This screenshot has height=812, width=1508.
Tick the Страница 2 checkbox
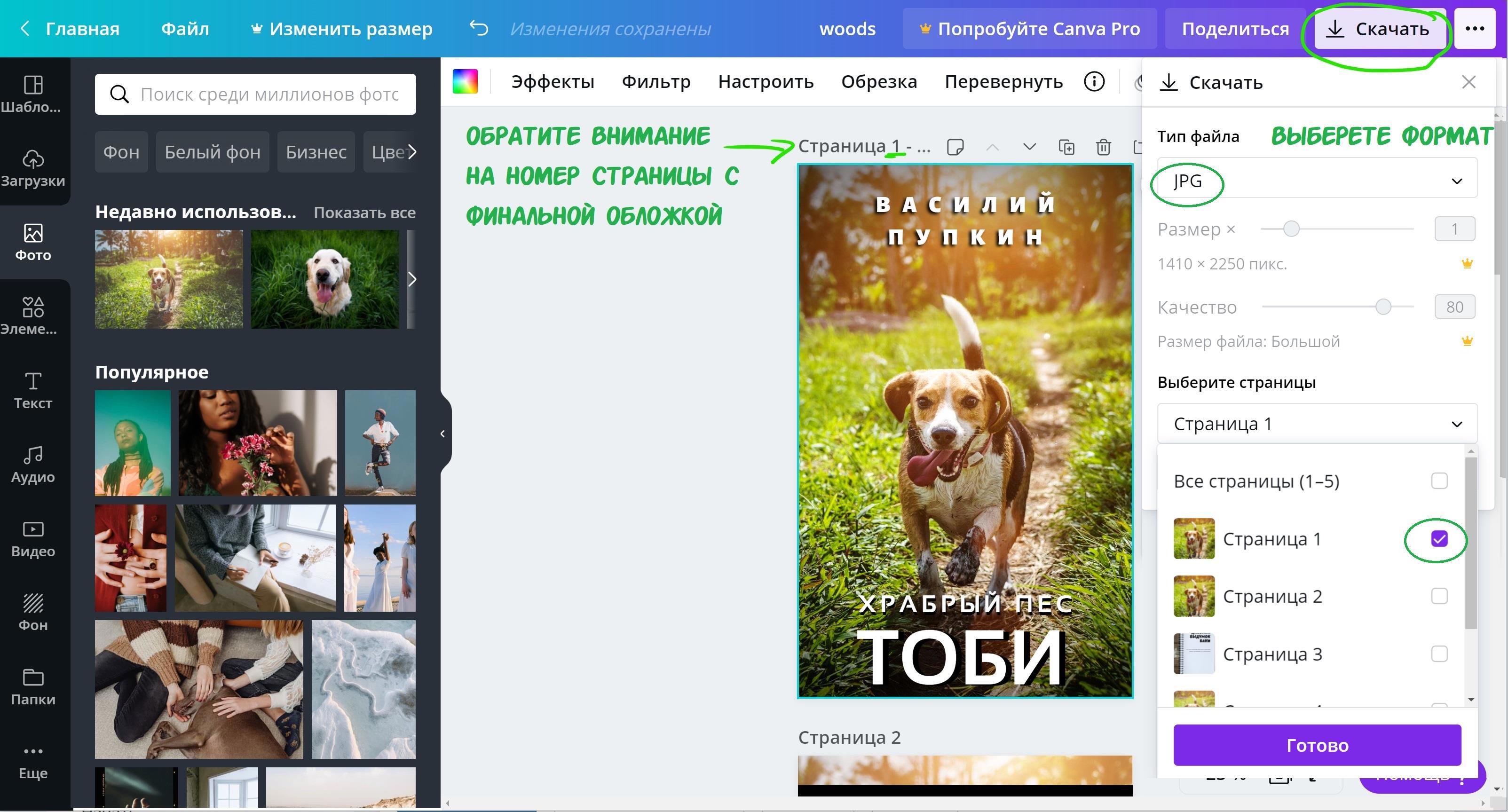pos(1438,596)
